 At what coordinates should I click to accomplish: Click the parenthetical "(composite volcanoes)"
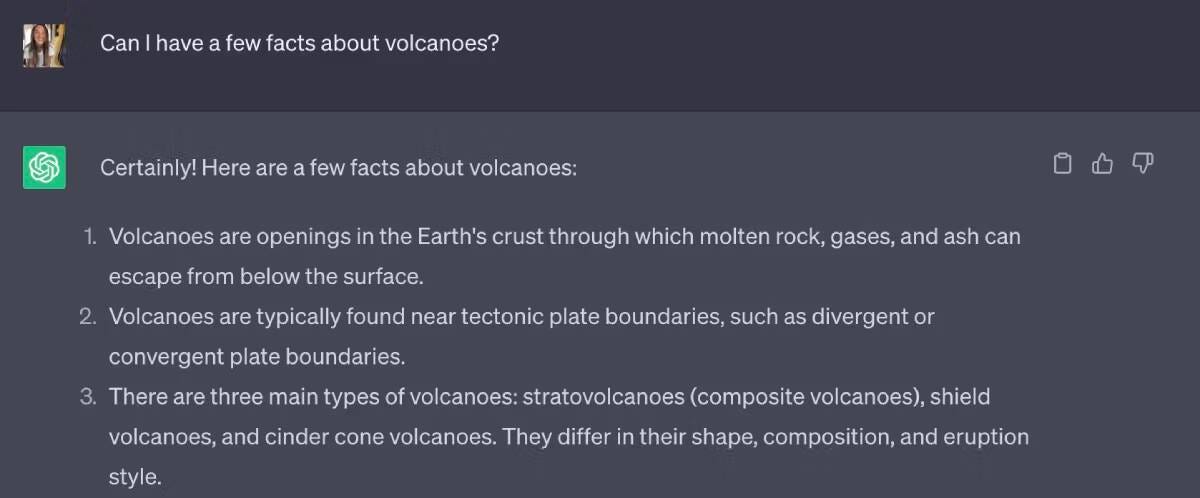[x=803, y=397]
